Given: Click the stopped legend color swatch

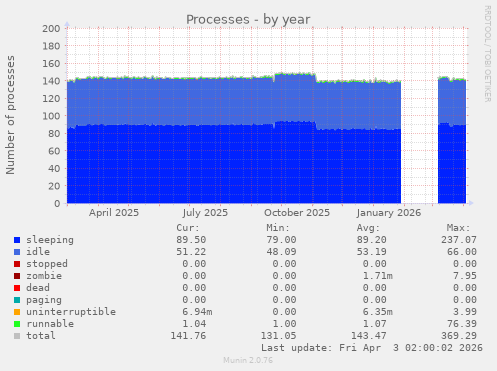Looking at the screenshot, I should (x=17, y=264).
